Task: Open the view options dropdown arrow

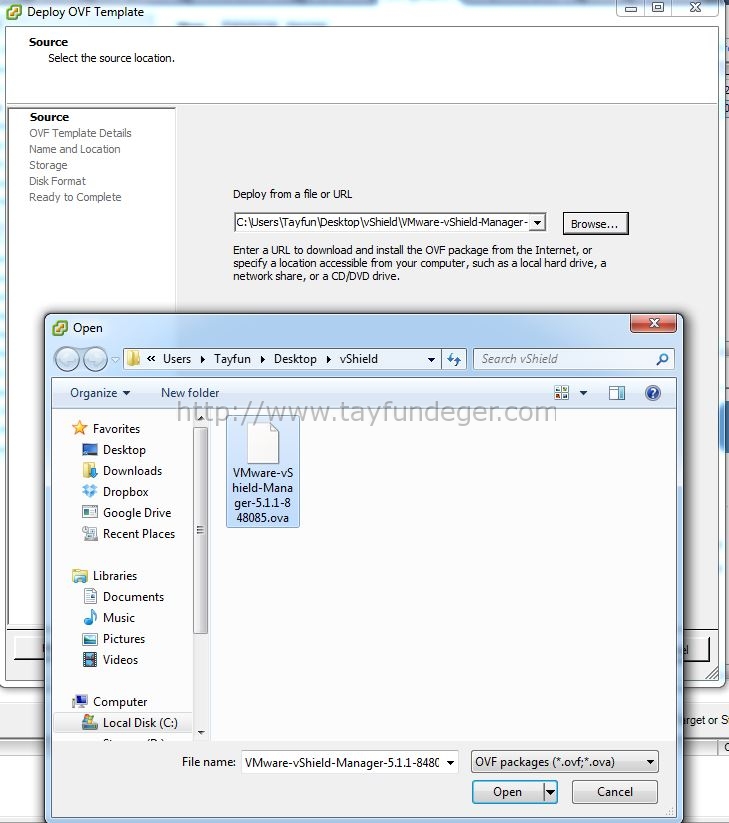Action: pos(583,393)
